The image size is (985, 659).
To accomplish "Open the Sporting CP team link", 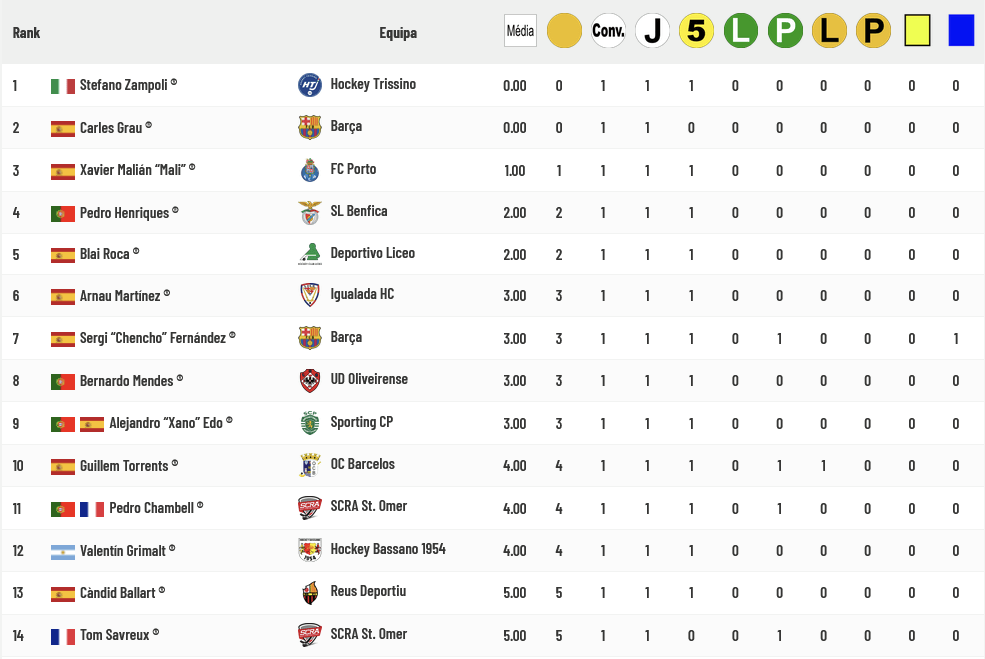I will click(x=361, y=422).
